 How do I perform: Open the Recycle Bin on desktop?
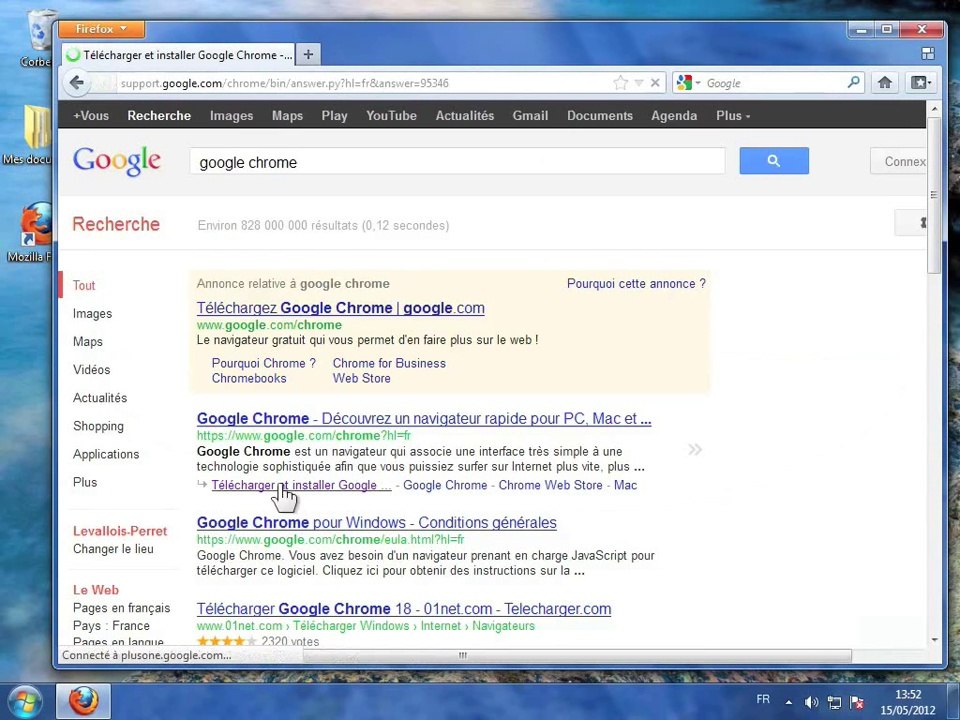pyautogui.click(x=38, y=37)
